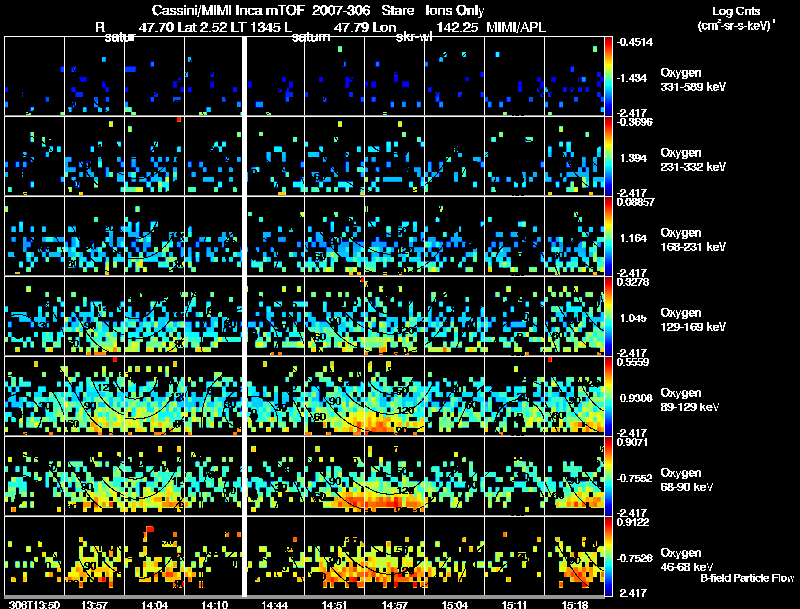800x609 pixels.
Task: Select the -0.3696 colorbar value
Action: pyautogui.click(x=634, y=122)
